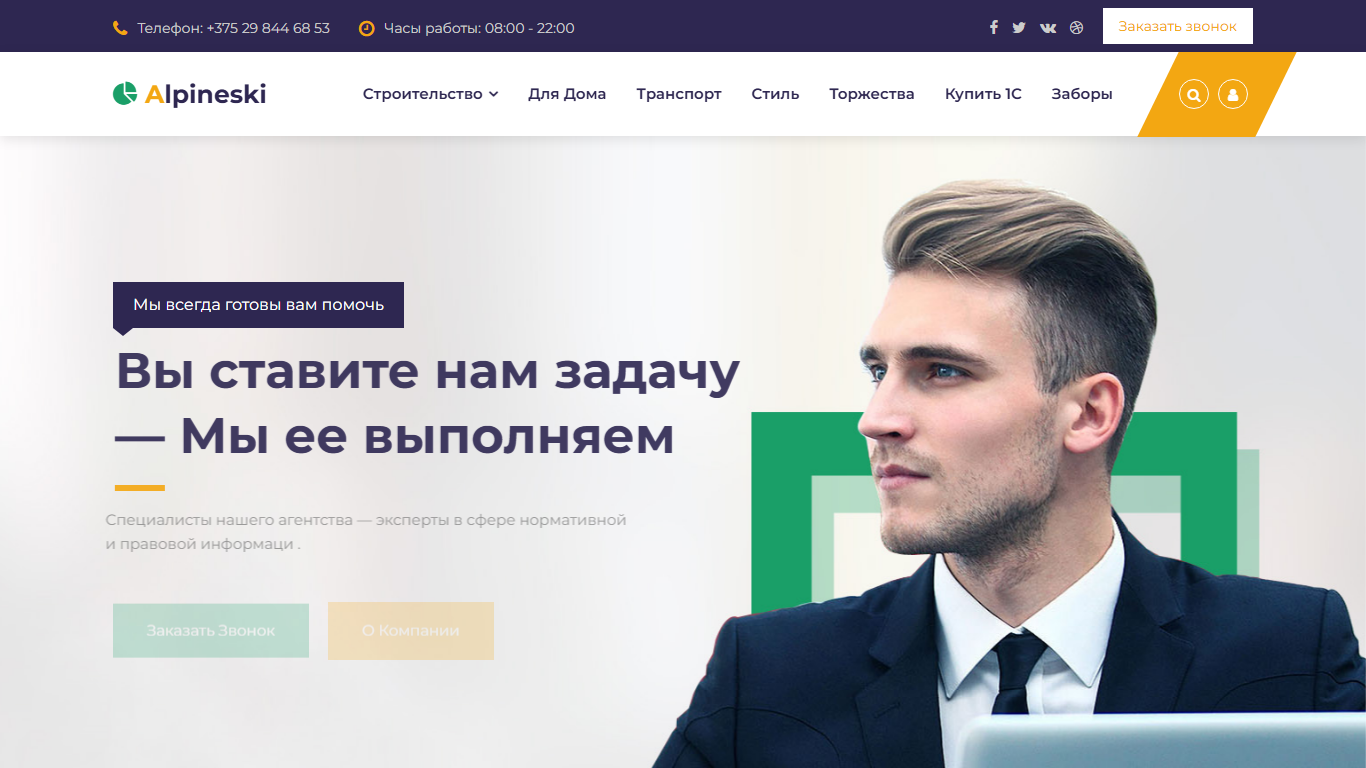The width and height of the screenshot is (1366, 768).
Task: Open the Торжества menu item
Action: click(872, 94)
